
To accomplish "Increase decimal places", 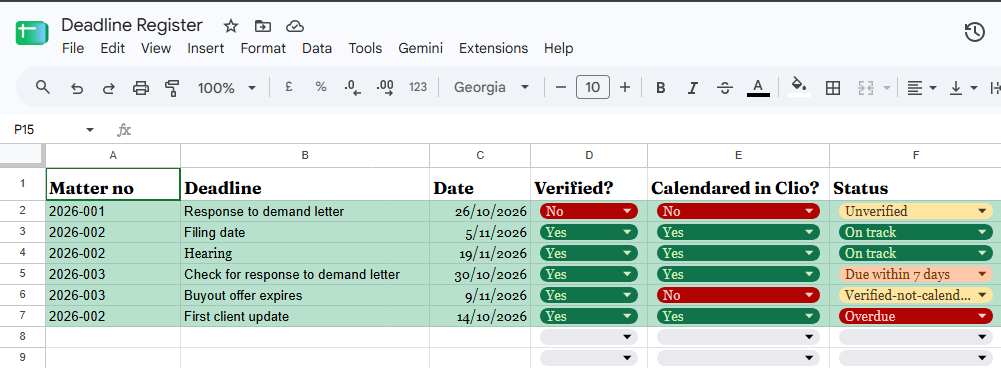I will tap(385, 88).
